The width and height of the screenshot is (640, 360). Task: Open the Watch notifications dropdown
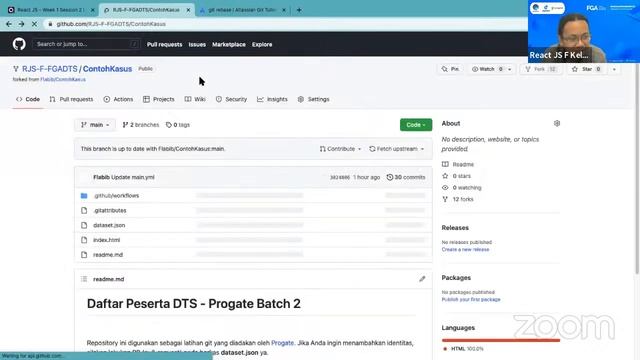point(491,69)
